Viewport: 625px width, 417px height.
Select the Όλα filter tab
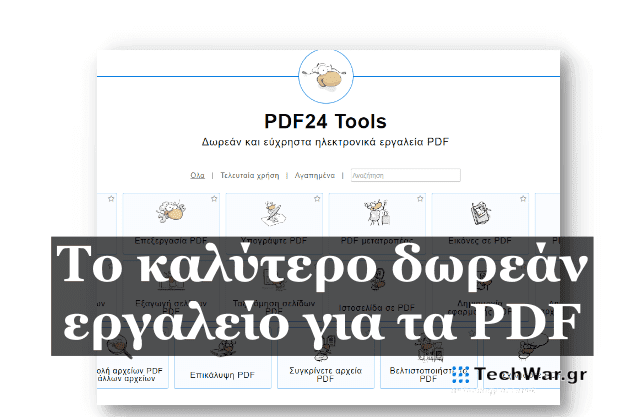197,175
